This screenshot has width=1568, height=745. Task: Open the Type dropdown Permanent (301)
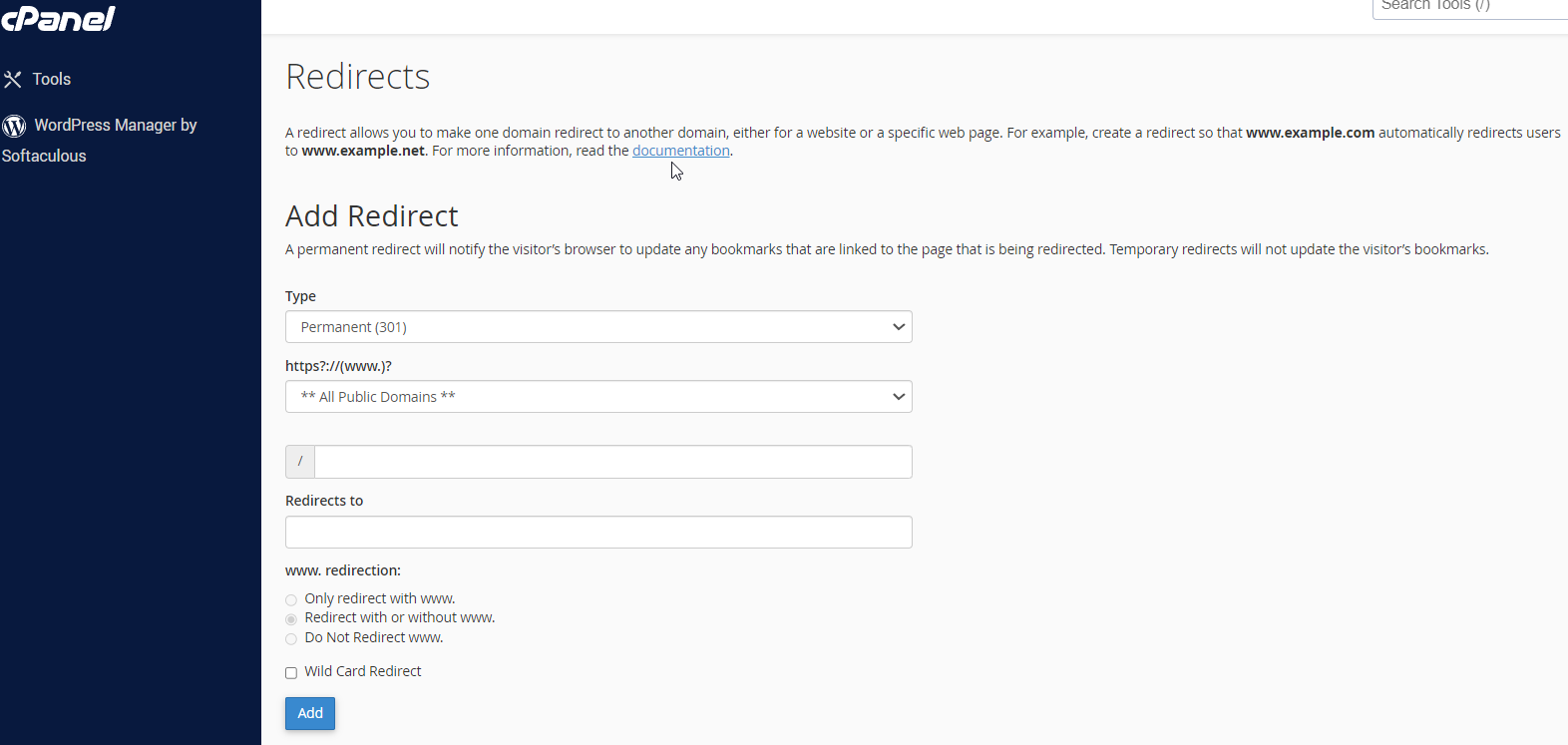[x=598, y=327]
